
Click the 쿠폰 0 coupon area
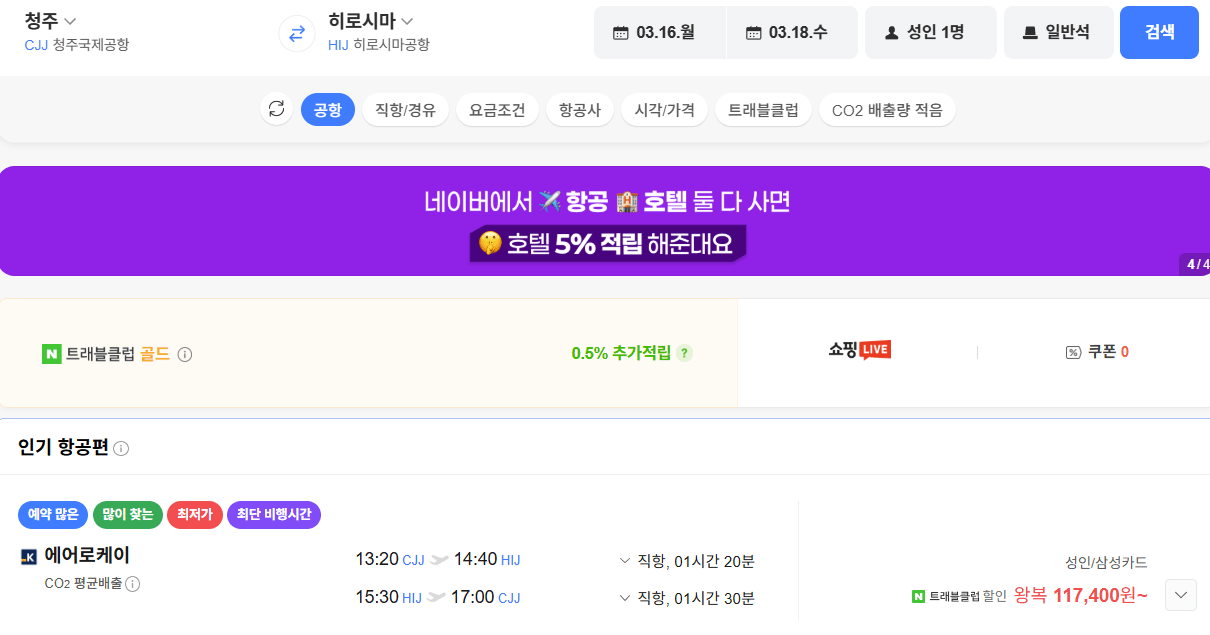tap(1096, 352)
